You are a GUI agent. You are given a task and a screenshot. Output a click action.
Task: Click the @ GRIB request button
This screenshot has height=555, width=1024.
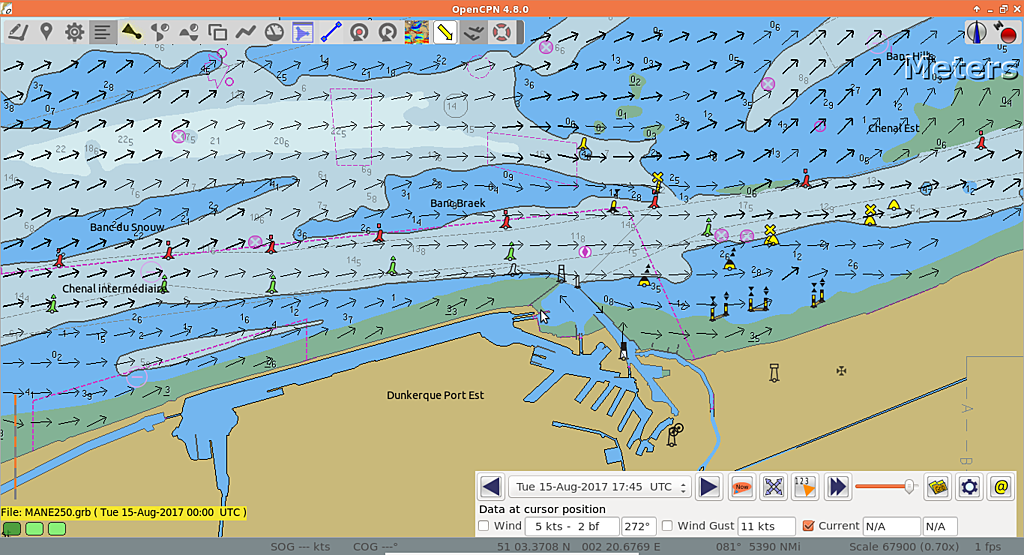[1000, 486]
